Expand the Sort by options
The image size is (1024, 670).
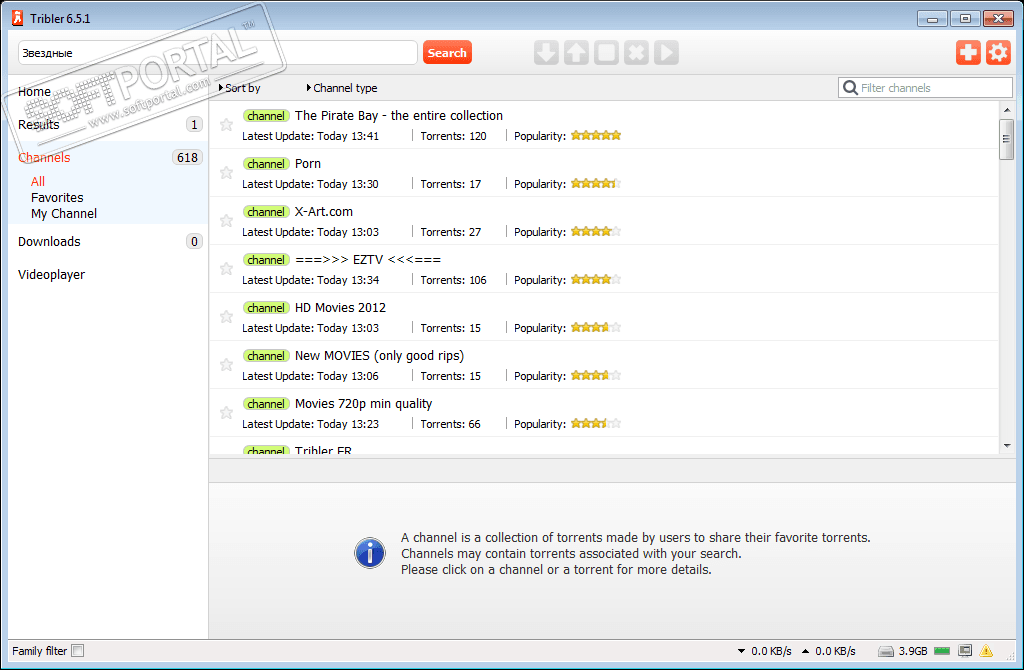[240, 88]
